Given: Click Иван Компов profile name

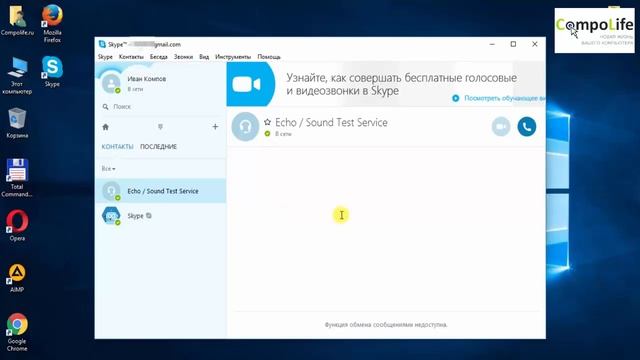Looking at the screenshot, I should 147,79.
